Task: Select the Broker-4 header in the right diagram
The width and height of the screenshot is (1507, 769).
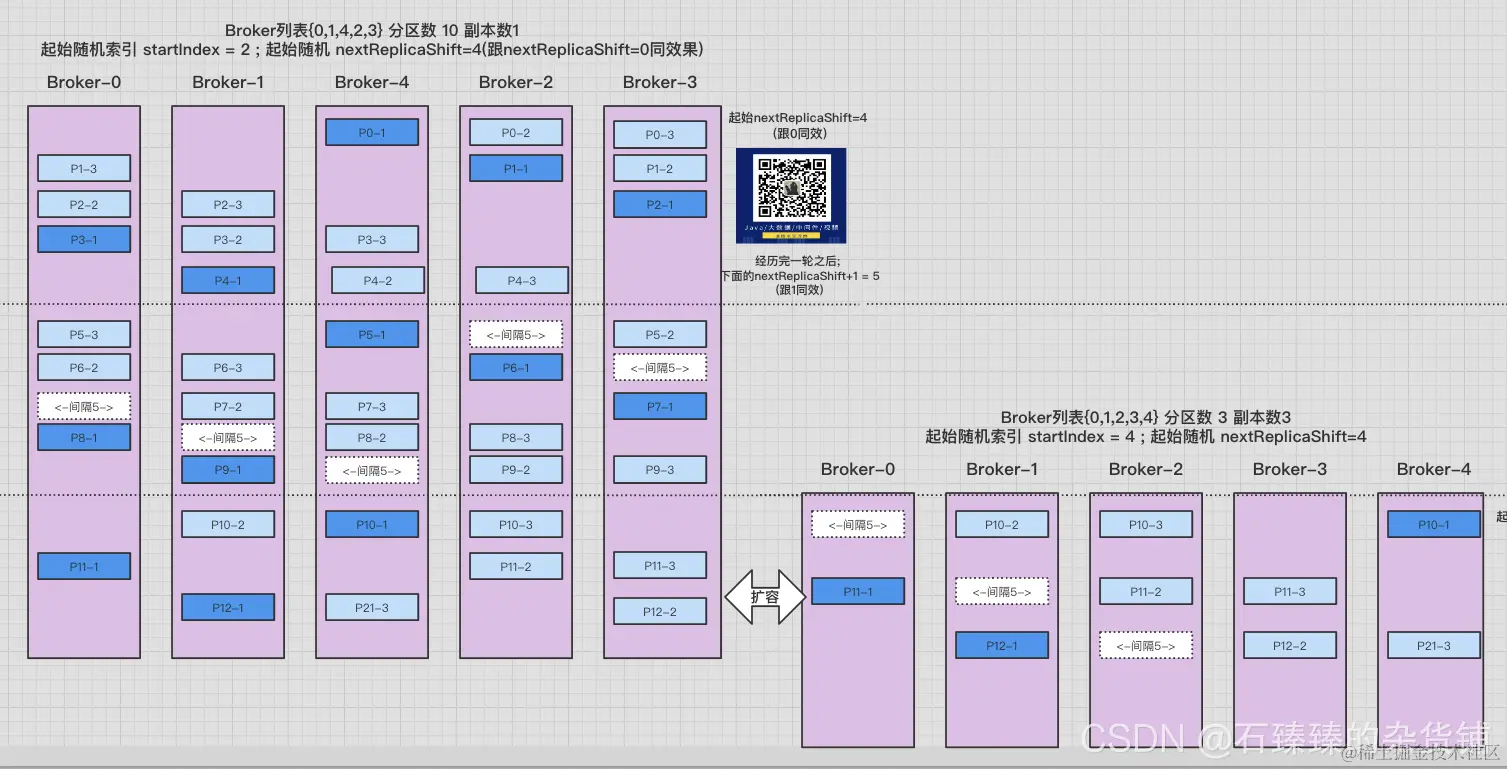Action: [1433, 468]
